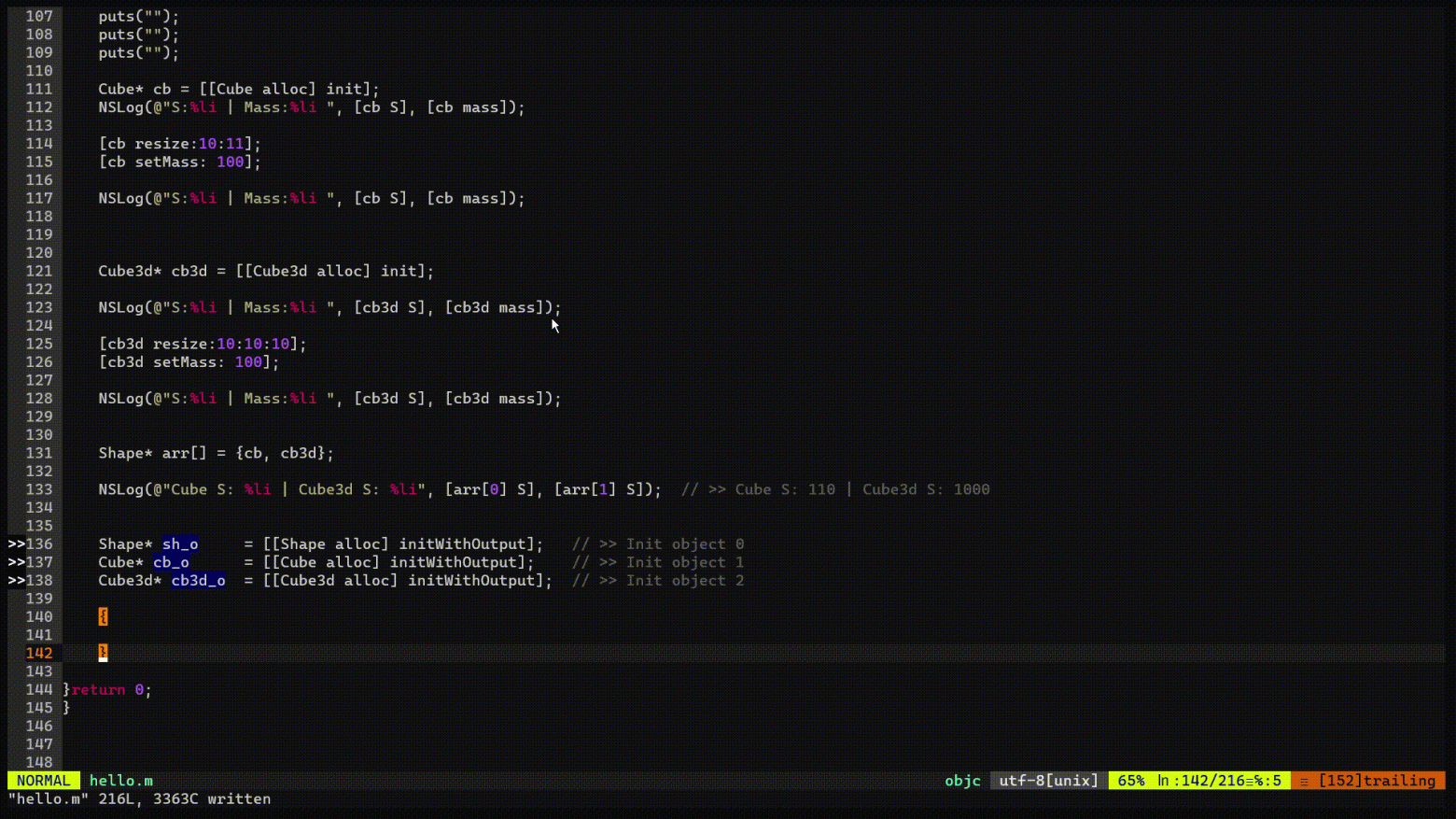Click the [152]trailing warning text
Viewport: 1456px width, 819px height.
(x=1377, y=781)
